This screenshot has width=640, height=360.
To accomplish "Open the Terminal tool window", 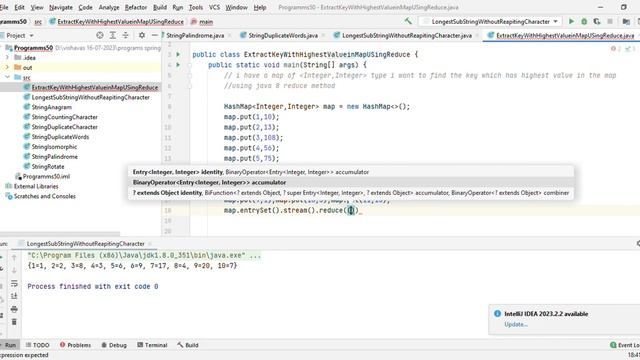I will (152, 345).
